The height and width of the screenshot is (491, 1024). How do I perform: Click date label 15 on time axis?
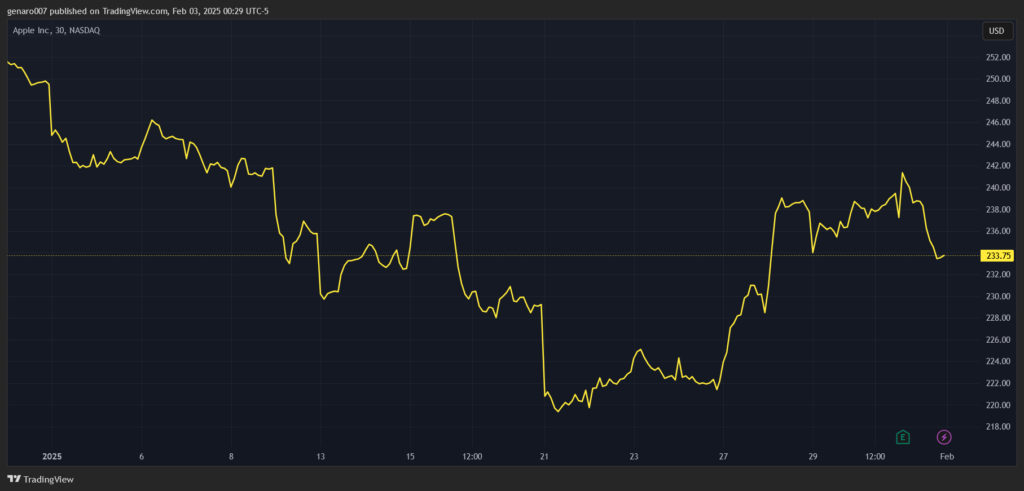410,456
